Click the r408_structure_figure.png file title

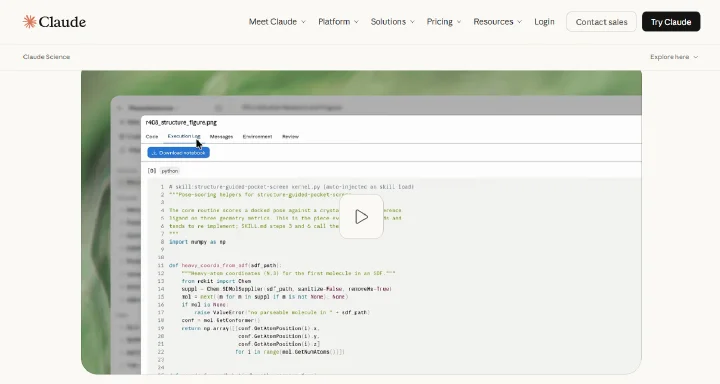[181, 123]
